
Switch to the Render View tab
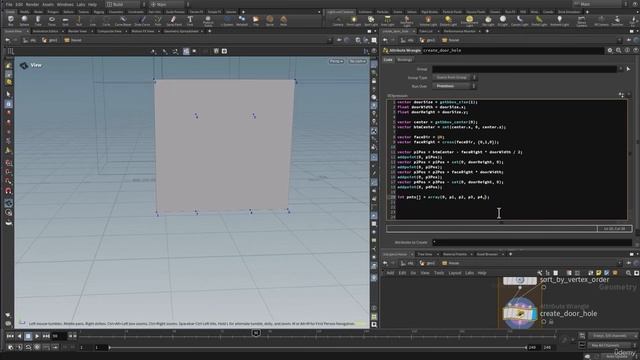[x=77, y=31]
